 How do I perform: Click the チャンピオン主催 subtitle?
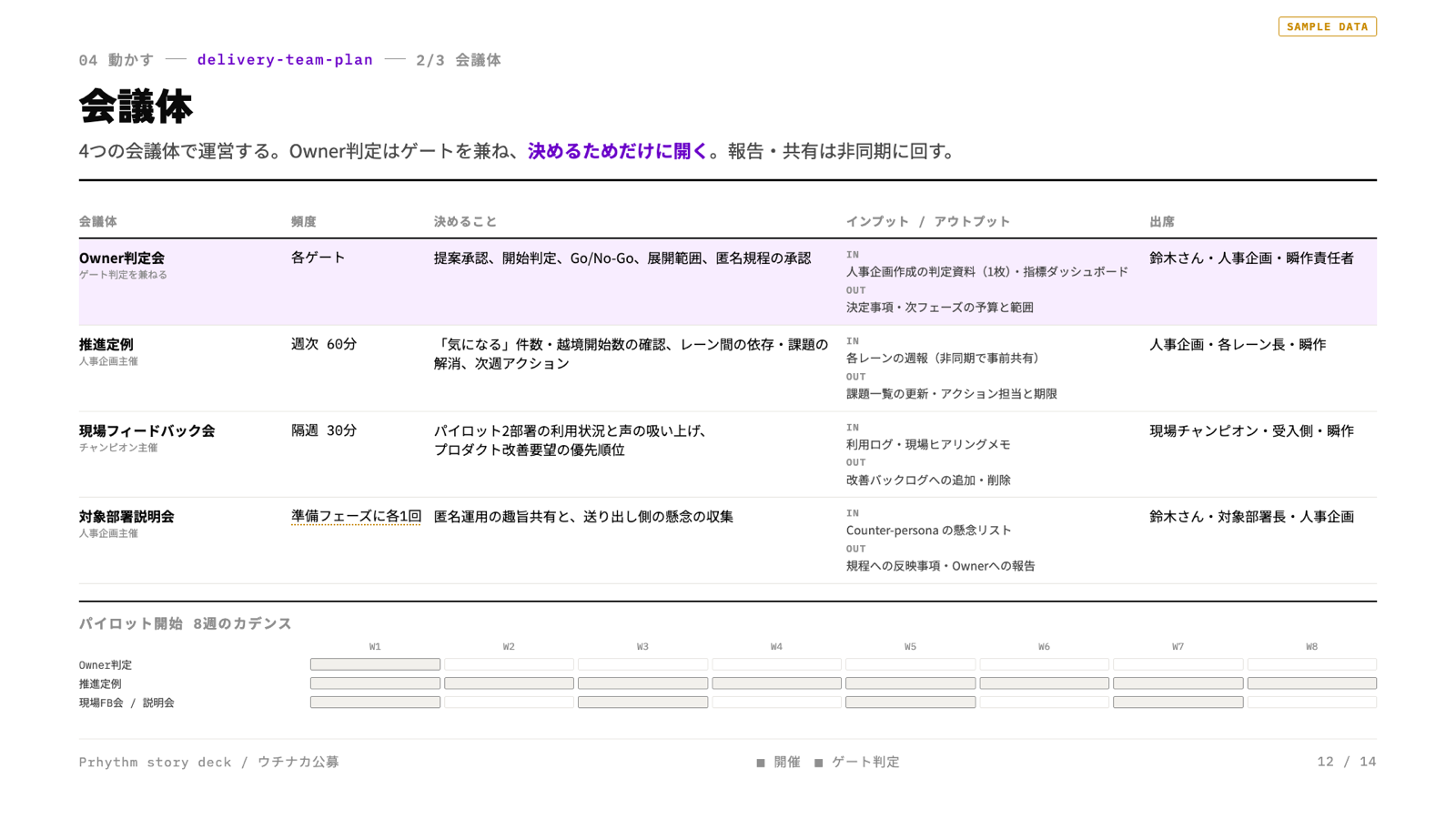click(x=118, y=448)
